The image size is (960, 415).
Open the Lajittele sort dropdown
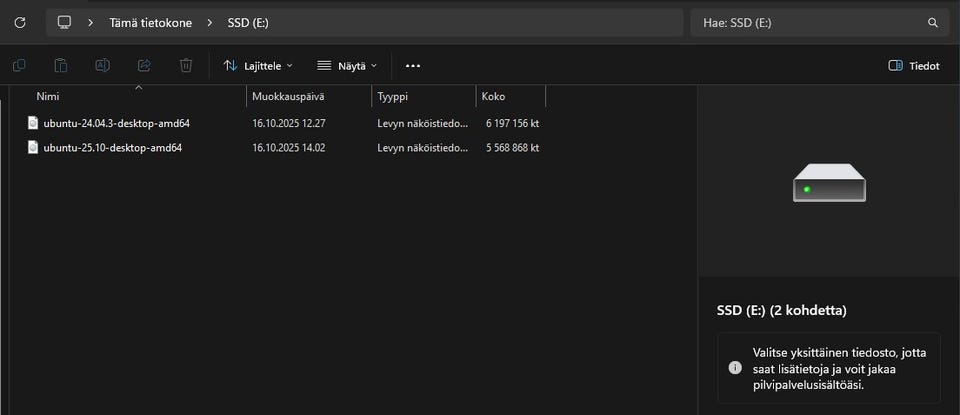pyautogui.click(x=258, y=66)
